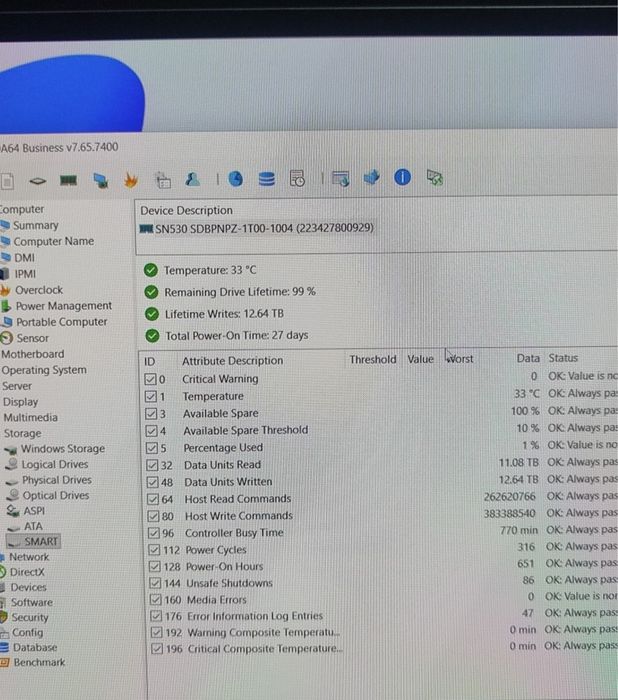
Task: Click the blue clock toolbar icon
Action: [236, 179]
